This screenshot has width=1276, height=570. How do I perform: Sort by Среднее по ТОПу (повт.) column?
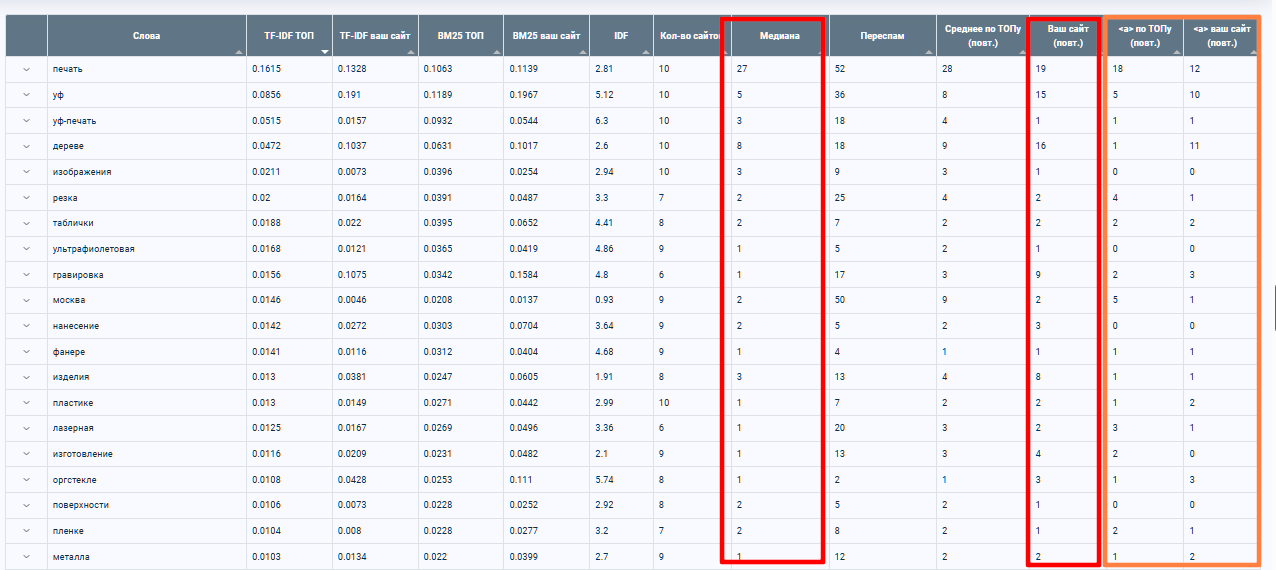click(x=981, y=36)
